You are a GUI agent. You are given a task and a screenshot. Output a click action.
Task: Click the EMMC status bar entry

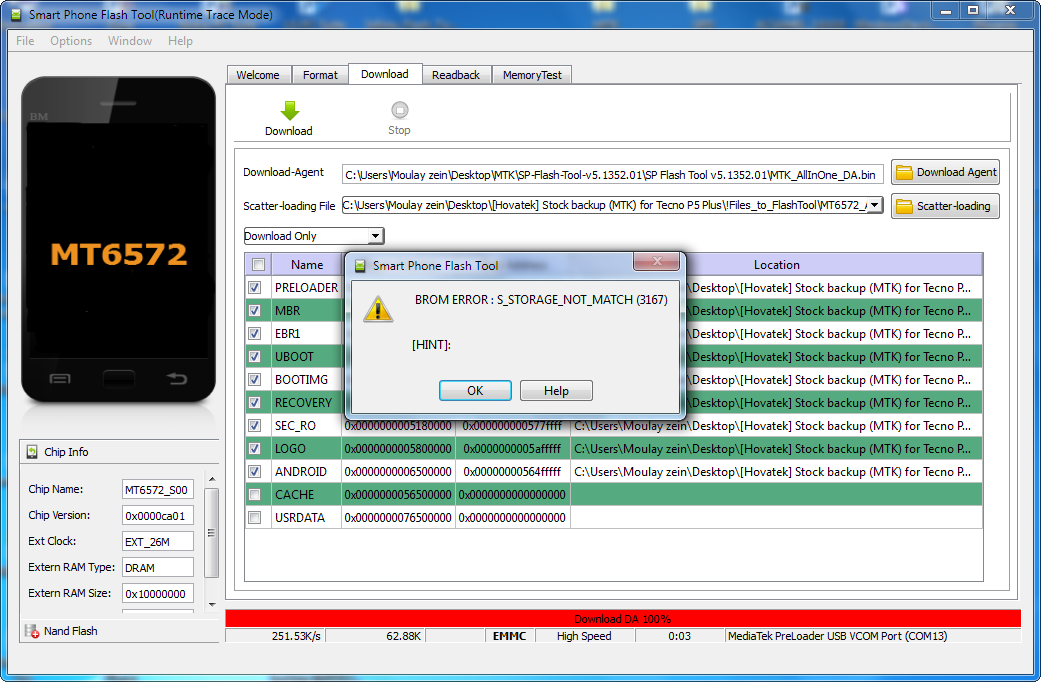[x=509, y=636]
